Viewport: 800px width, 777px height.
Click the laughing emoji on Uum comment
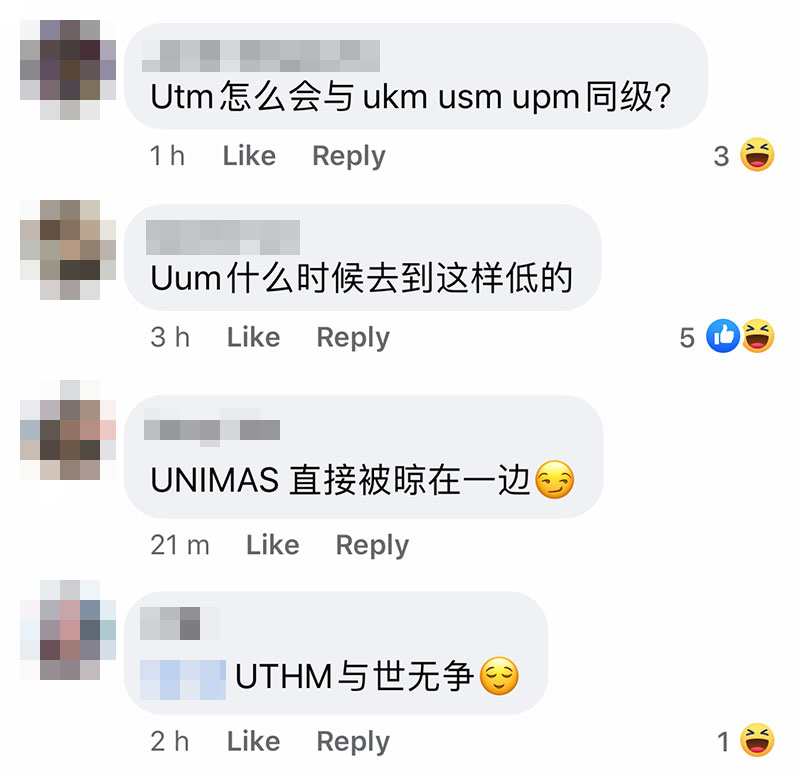pos(758,336)
